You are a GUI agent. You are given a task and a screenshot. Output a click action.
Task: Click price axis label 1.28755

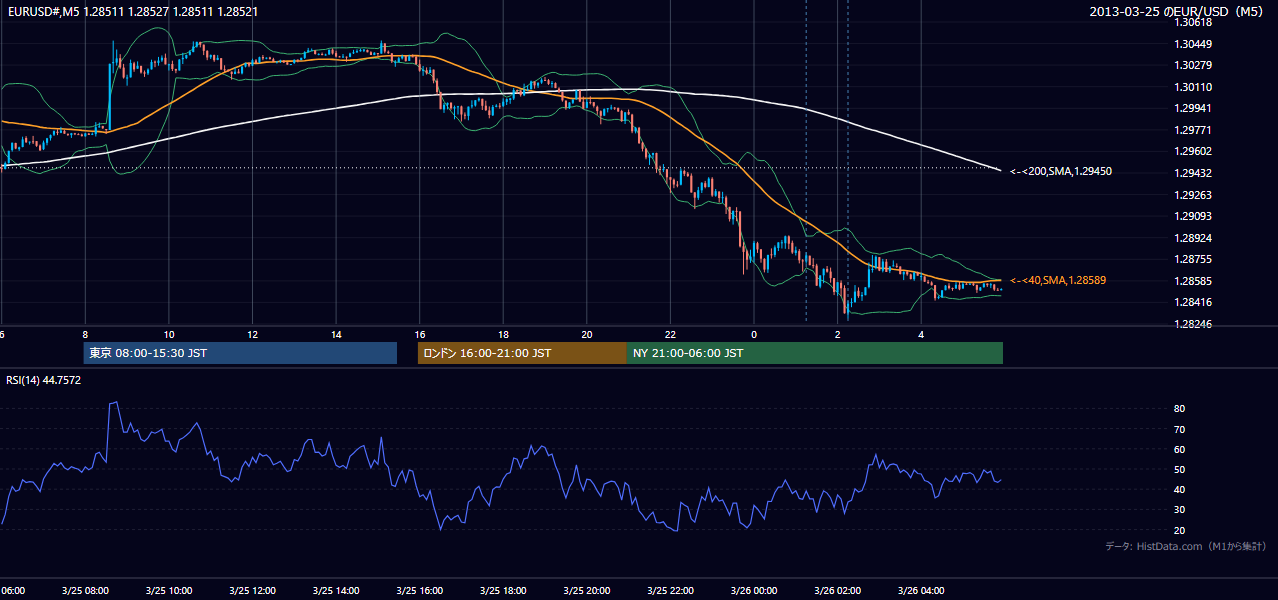(x=1194, y=259)
